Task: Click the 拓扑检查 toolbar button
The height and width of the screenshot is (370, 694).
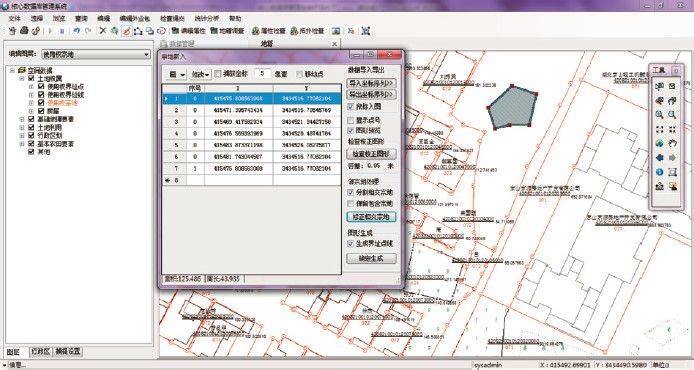Action: coord(307,31)
